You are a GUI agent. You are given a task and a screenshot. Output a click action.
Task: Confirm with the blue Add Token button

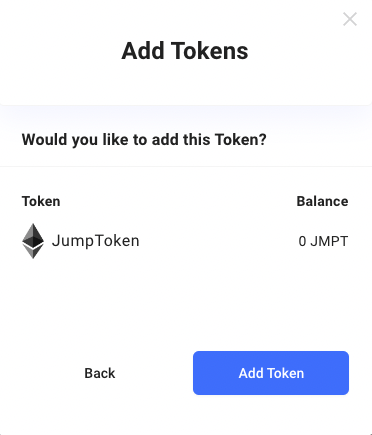click(271, 373)
